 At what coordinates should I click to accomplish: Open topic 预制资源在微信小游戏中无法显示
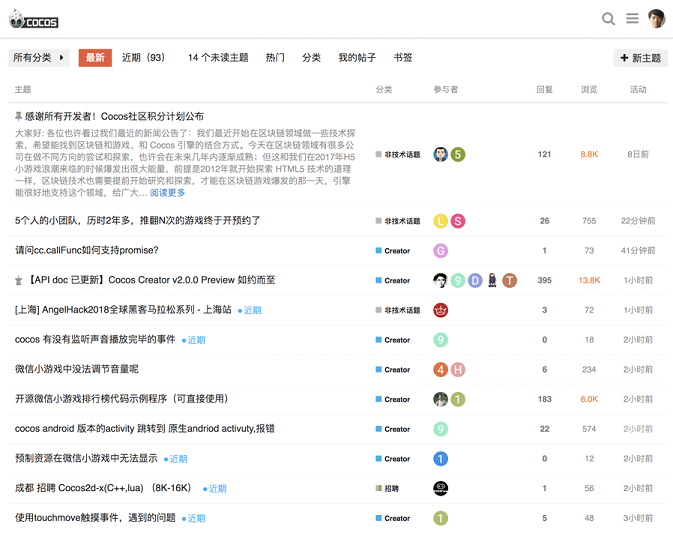[x=86, y=458]
